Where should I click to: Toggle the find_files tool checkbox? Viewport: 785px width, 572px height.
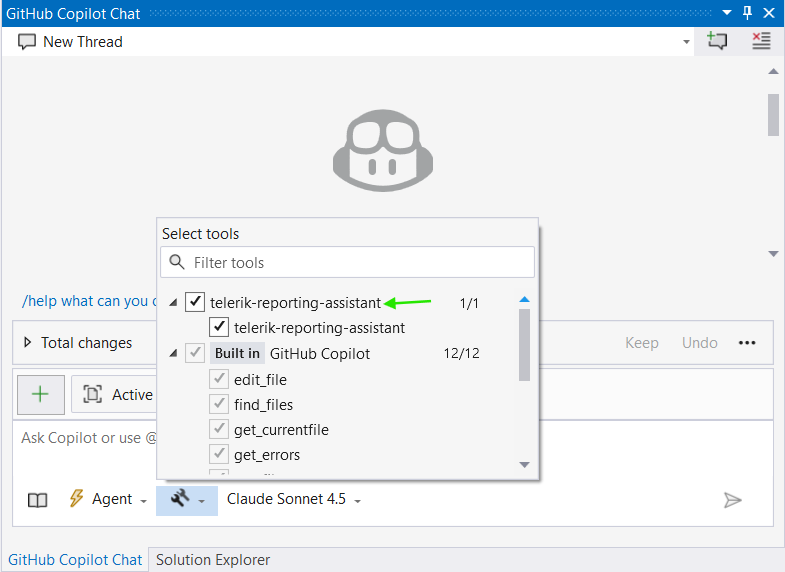tap(219, 403)
